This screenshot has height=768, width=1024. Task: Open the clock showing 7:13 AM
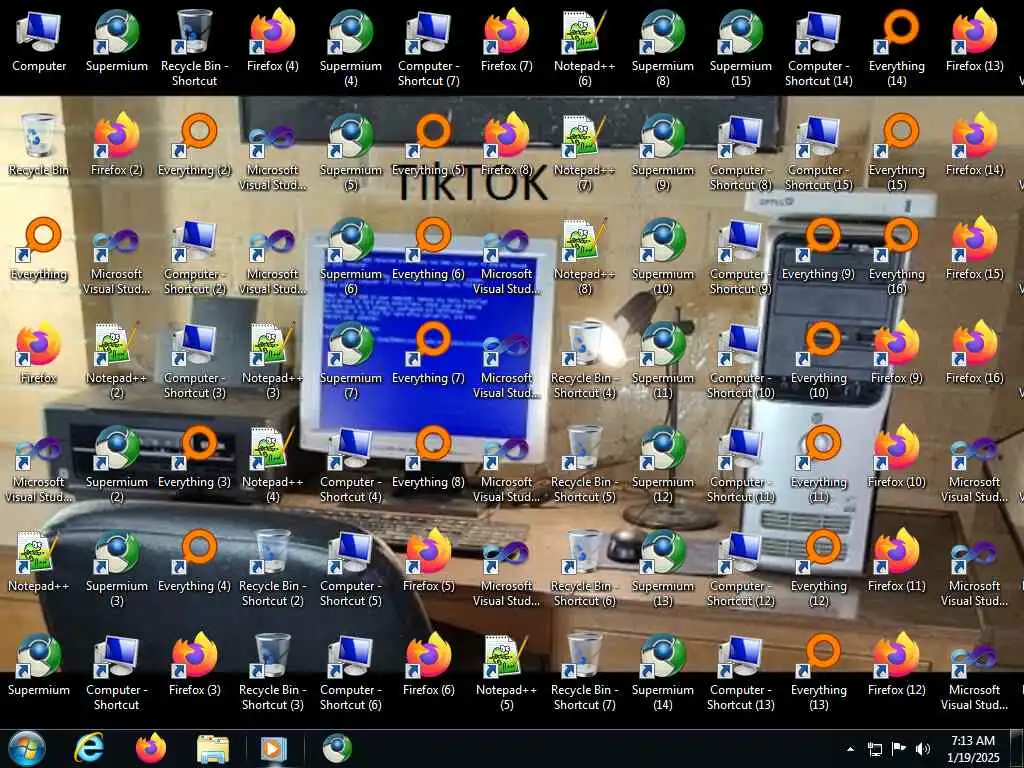click(x=973, y=748)
